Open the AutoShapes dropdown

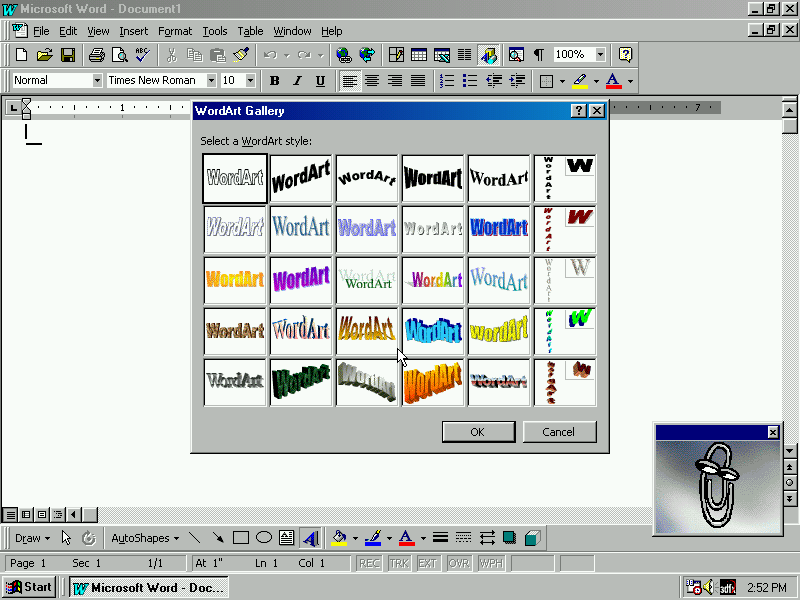145,538
